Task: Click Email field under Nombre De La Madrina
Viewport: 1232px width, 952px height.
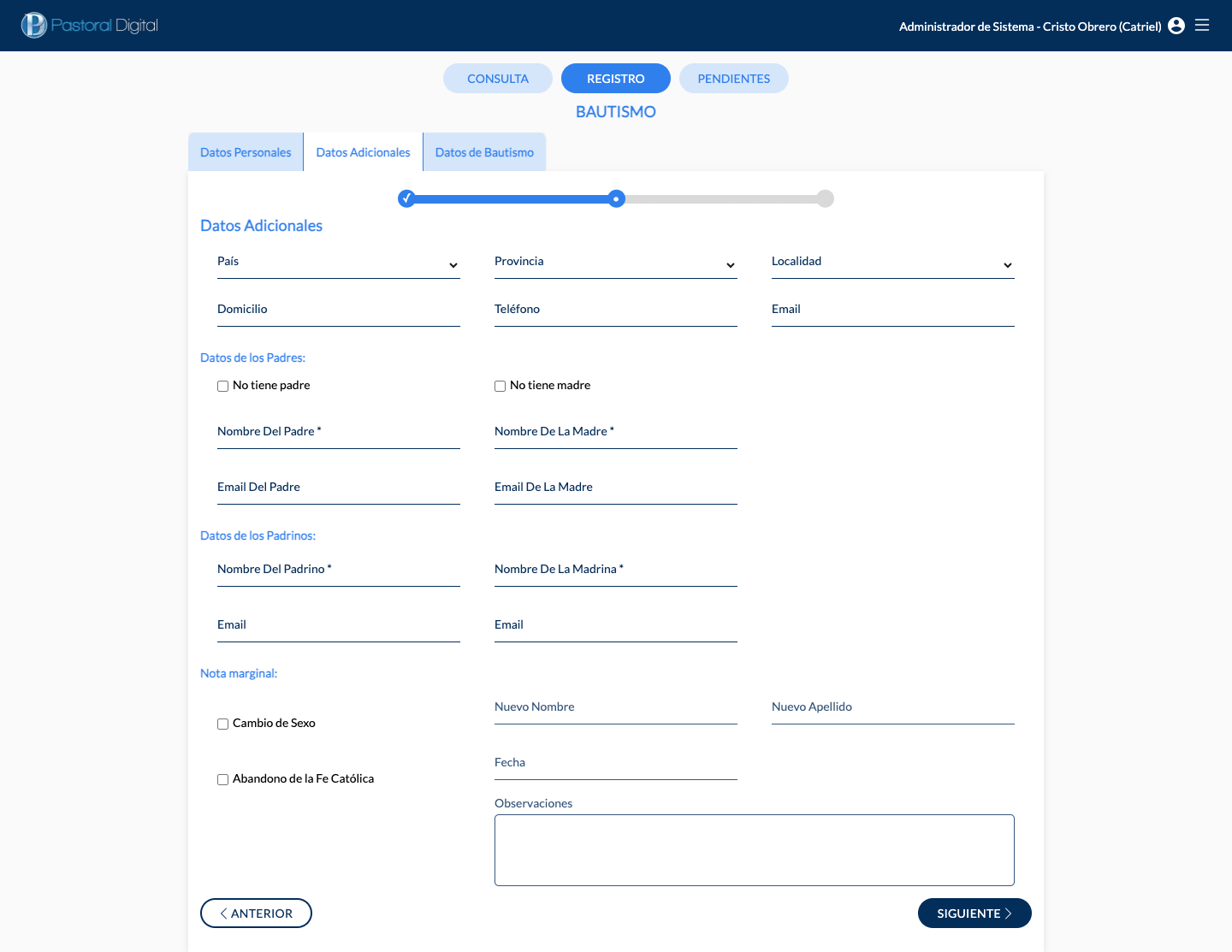Action: (x=616, y=627)
